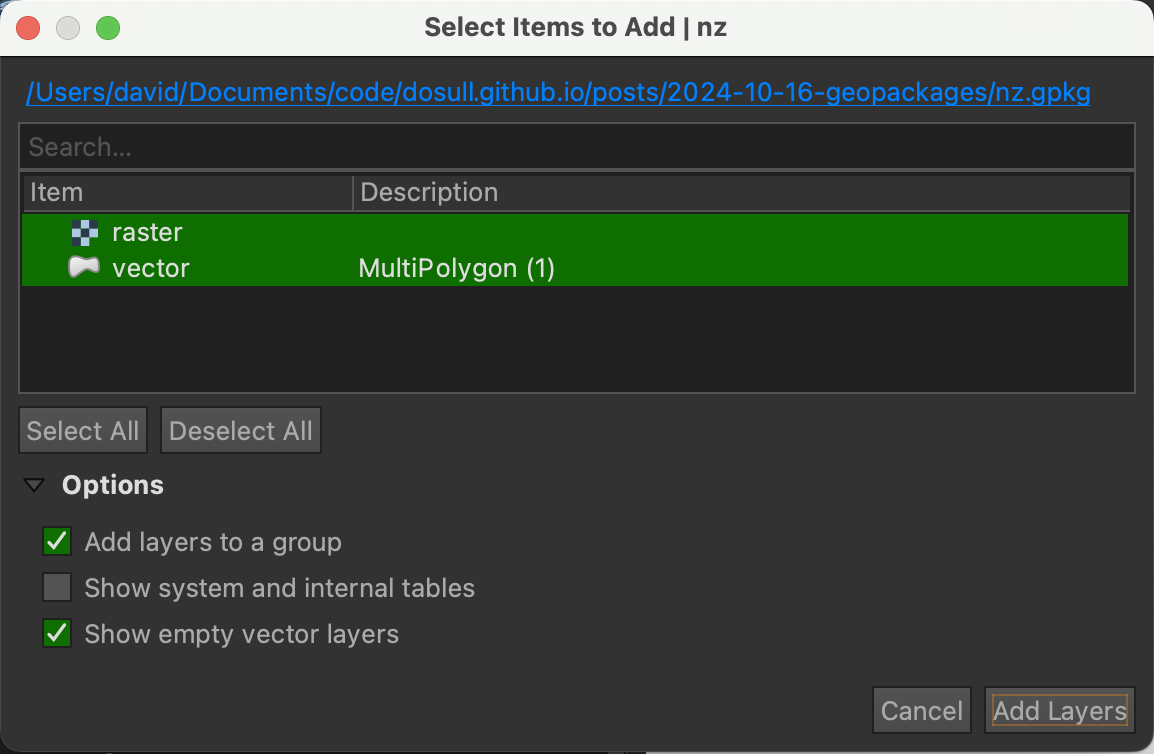Close the dialog using the red window button
This screenshot has width=1154, height=754.
point(28,28)
